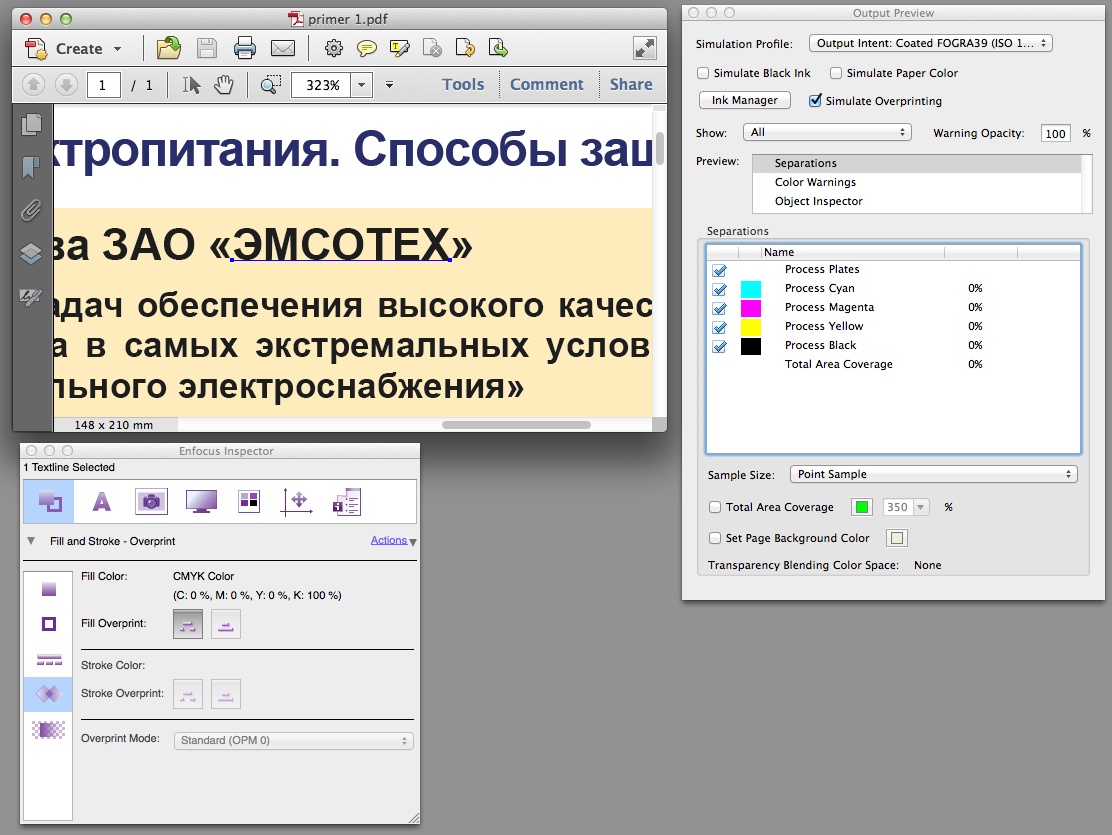Open Simulation Profile dropdown
Screen dimensions: 1112x835
tap(930, 43)
